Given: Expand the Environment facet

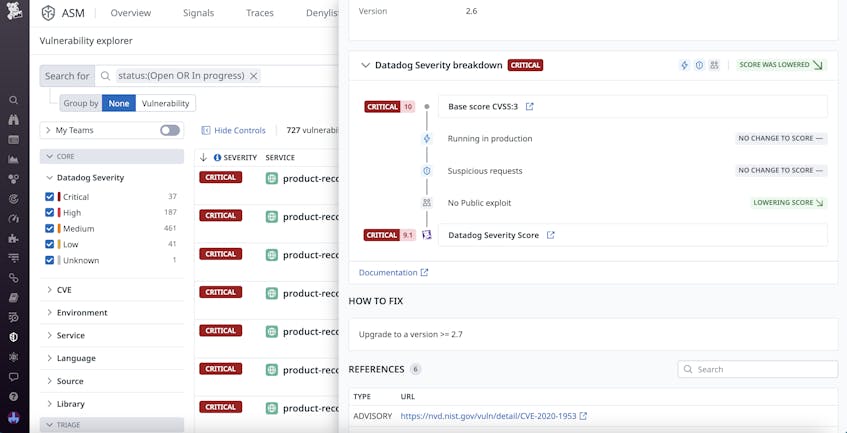Looking at the screenshot, I should (x=49, y=313).
